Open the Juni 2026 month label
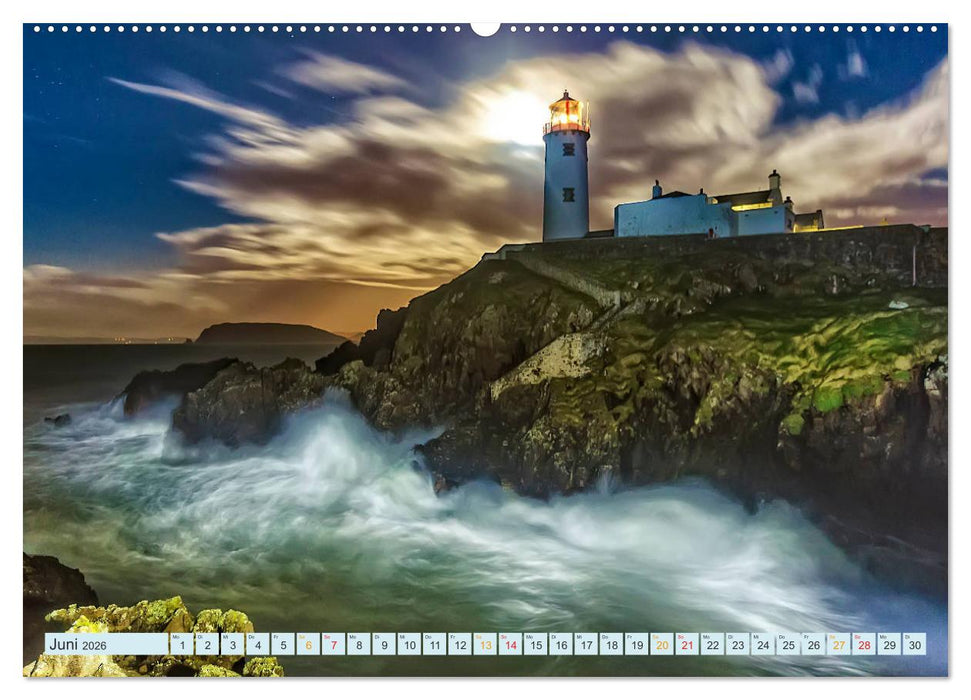This screenshot has width=971, height=700. tap(75, 645)
